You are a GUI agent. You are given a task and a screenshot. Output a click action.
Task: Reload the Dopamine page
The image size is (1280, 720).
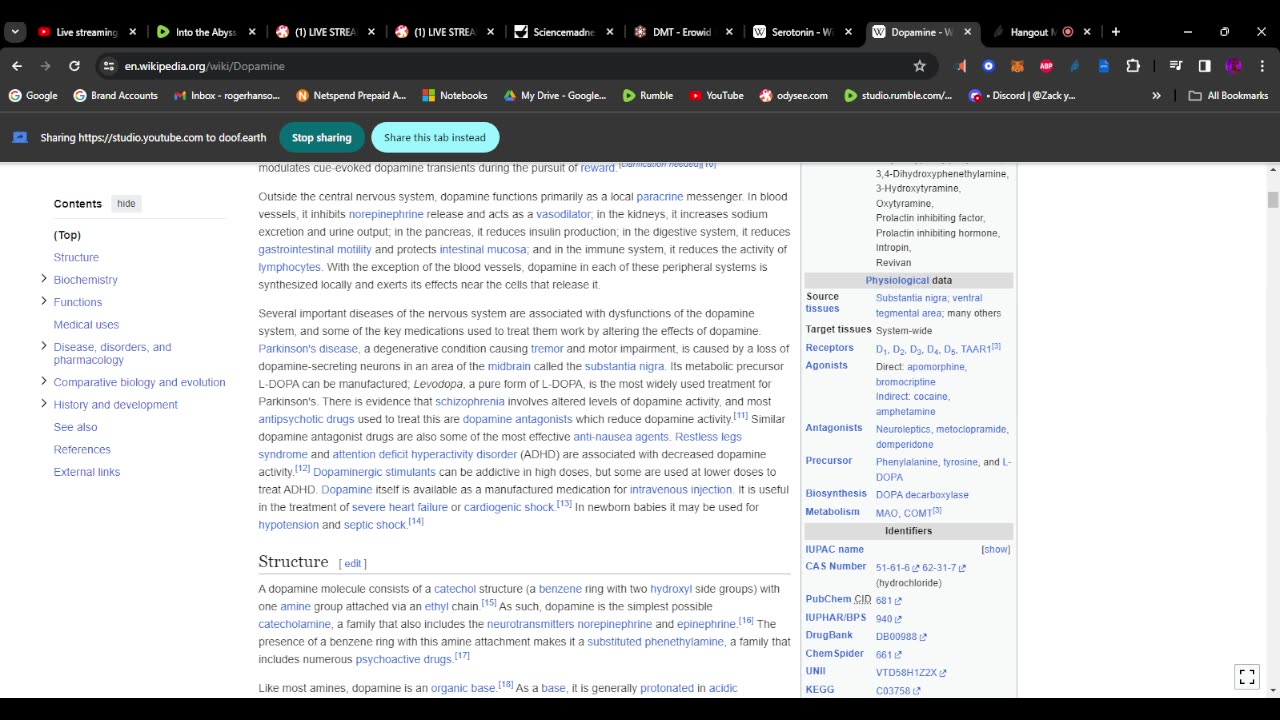pyautogui.click(x=74, y=66)
